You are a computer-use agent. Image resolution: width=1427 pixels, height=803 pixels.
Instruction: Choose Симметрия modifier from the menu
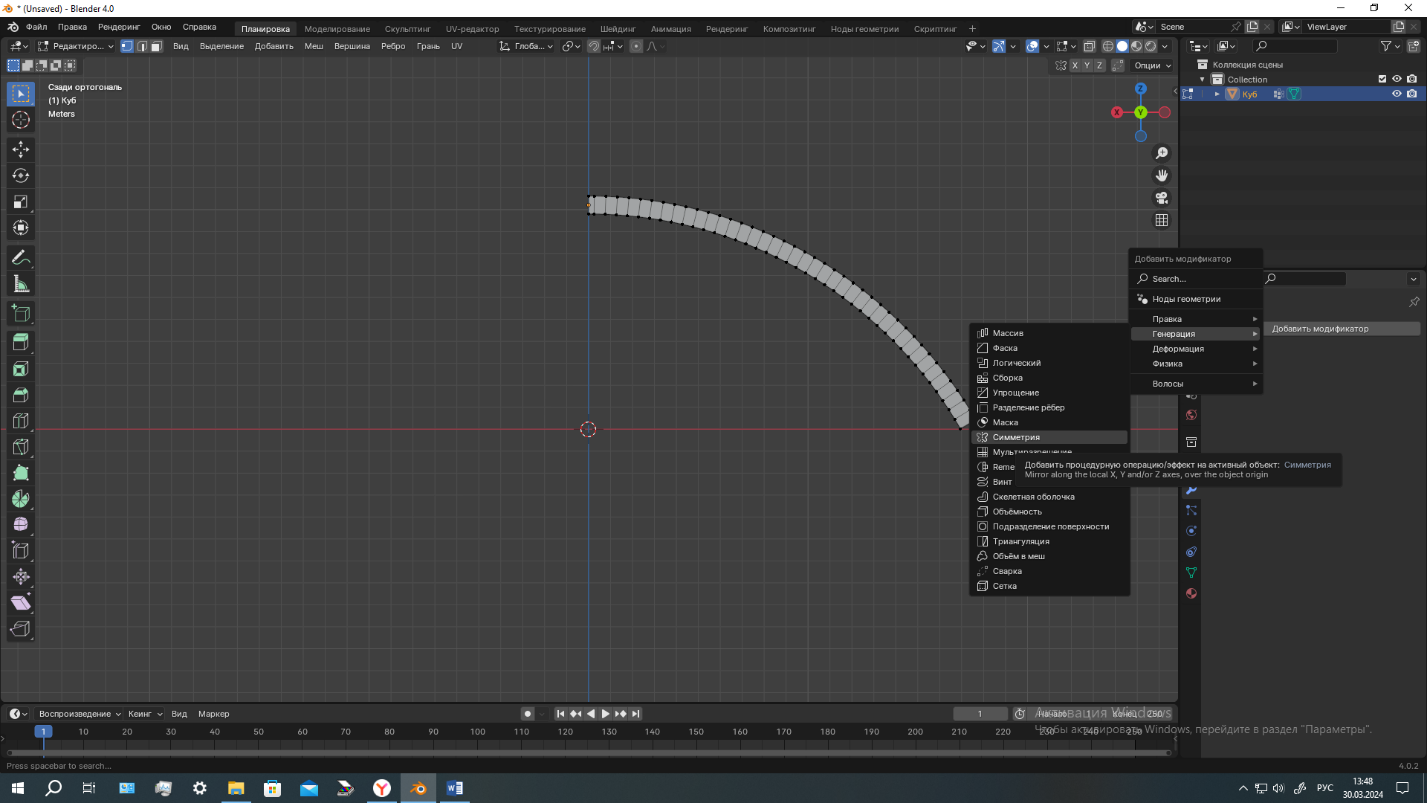[1016, 437]
